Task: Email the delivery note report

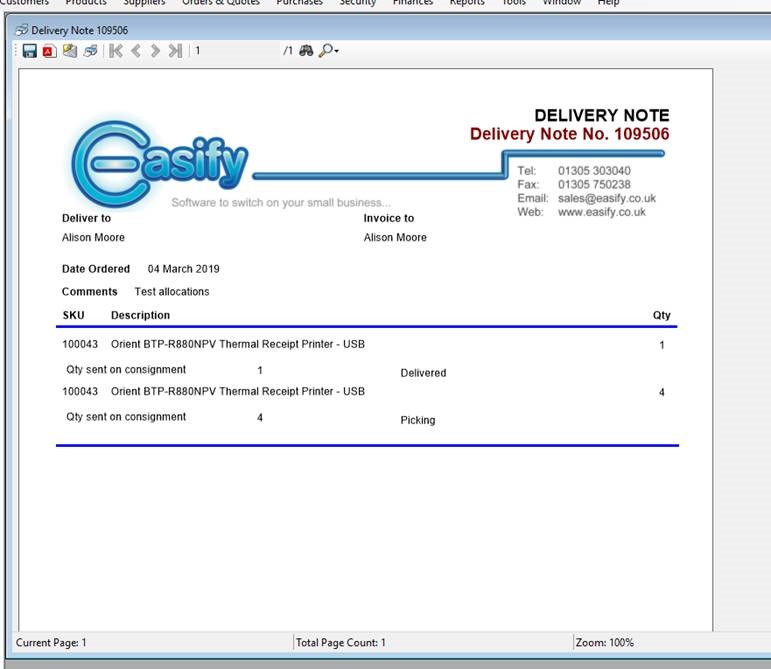Action: pyautogui.click(x=69, y=51)
